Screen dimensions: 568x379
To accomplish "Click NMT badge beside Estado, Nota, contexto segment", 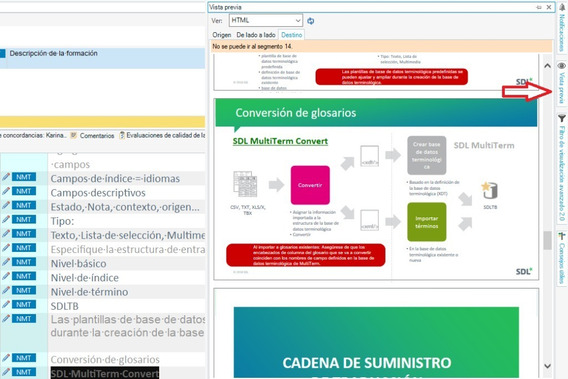I will point(24,205).
